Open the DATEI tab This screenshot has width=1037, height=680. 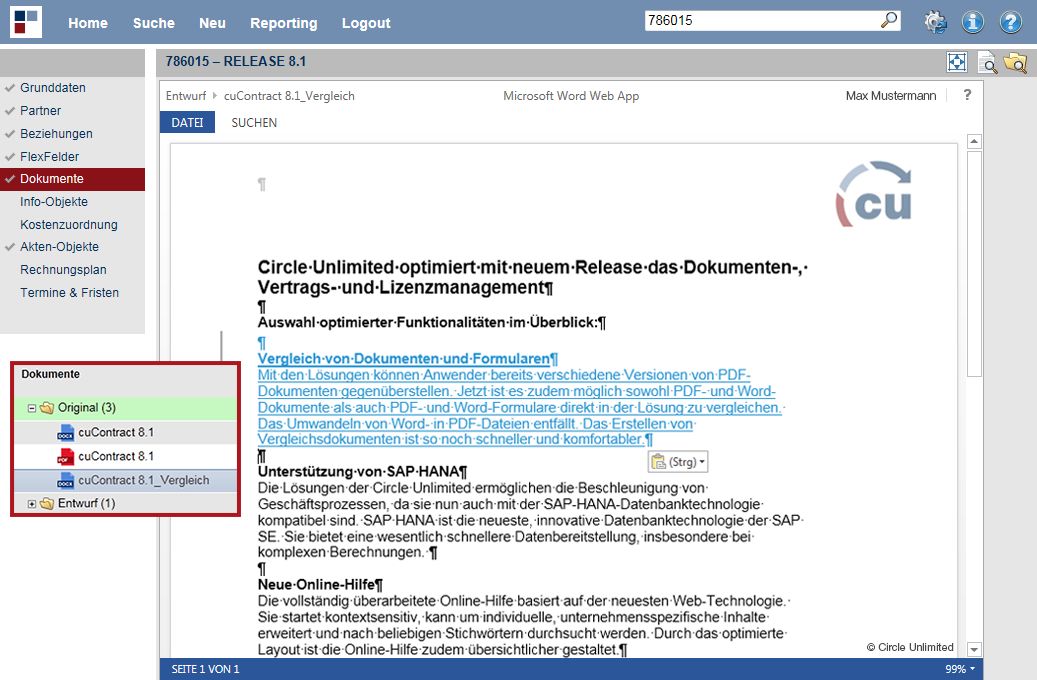click(187, 123)
